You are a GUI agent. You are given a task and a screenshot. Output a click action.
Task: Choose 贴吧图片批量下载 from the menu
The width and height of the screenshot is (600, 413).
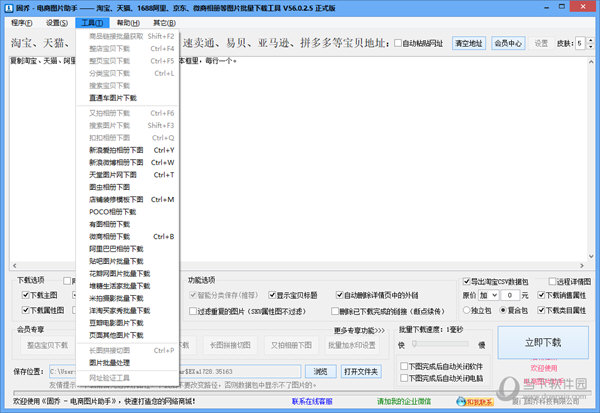pyautogui.click(x=127, y=261)
